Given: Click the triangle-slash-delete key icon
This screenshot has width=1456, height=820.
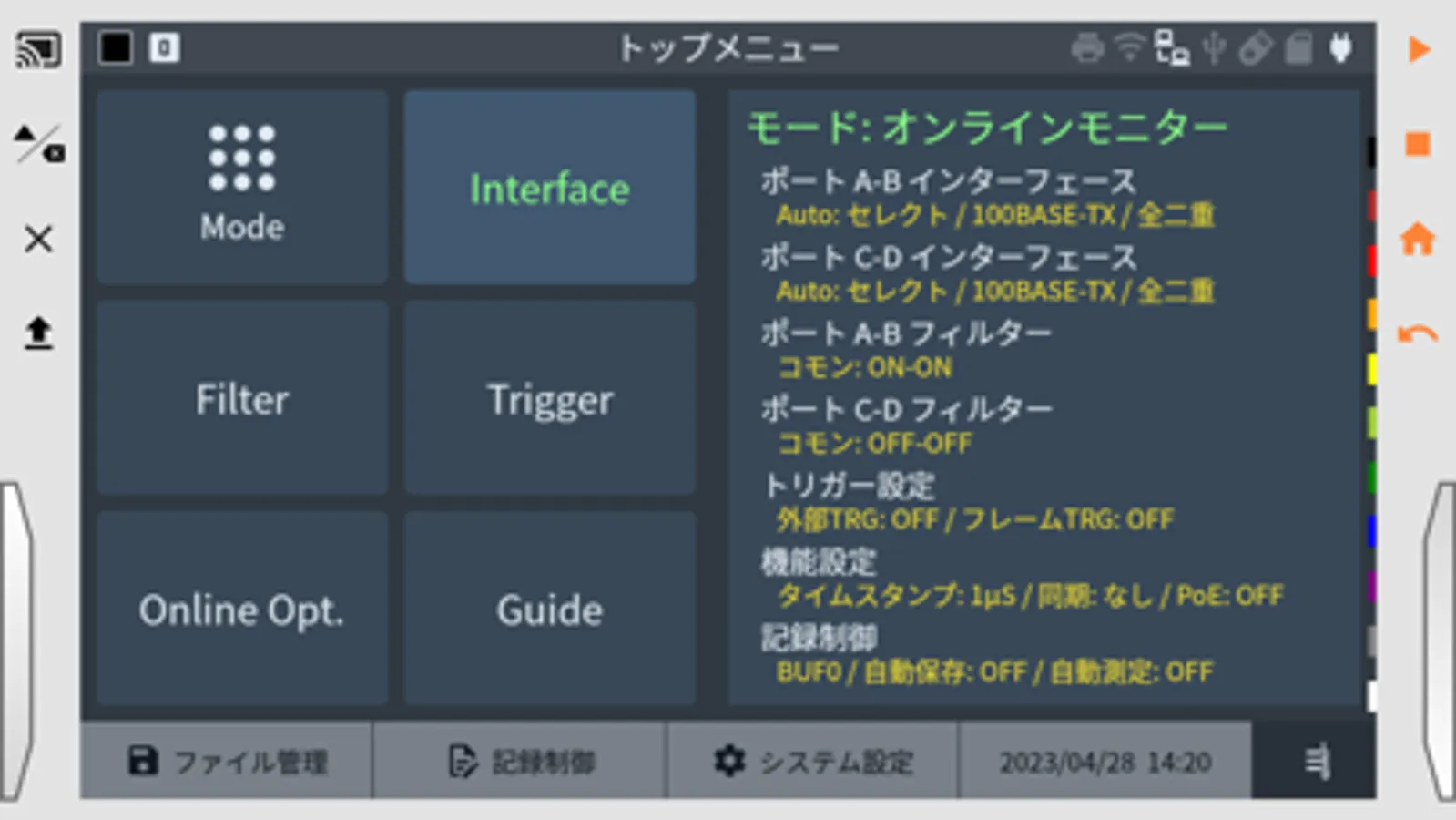Looking at the screenshot, I should point(38,144).
